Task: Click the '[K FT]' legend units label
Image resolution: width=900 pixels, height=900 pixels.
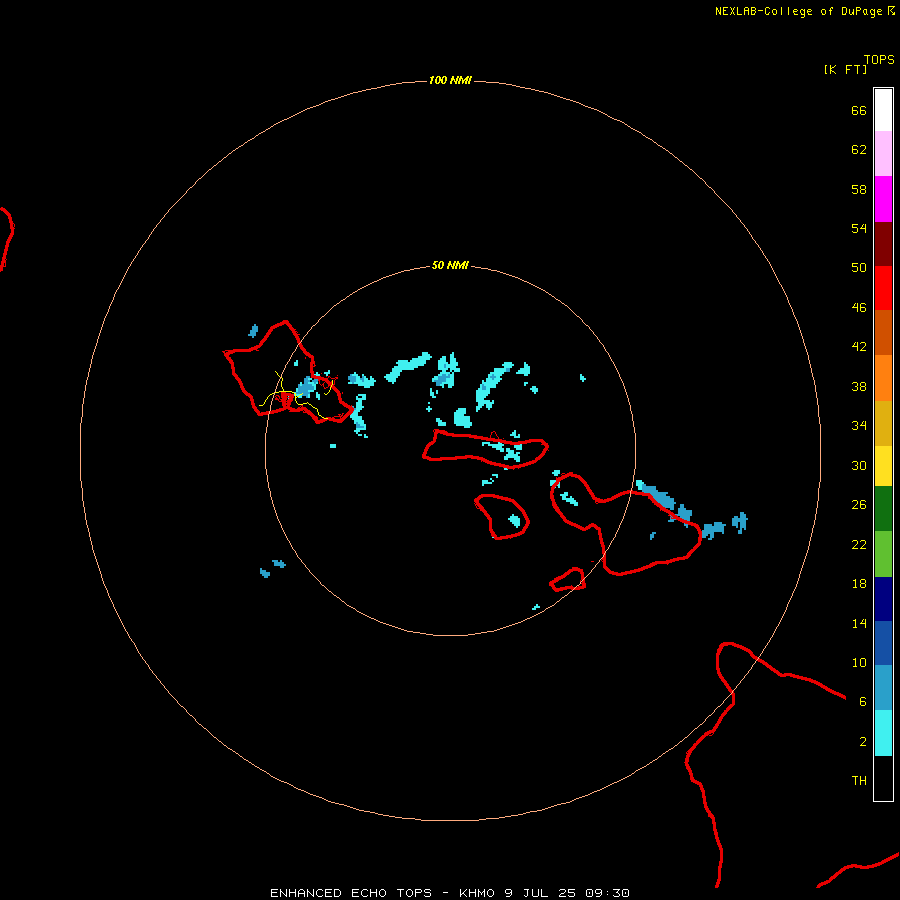Action: click(845, 69)
